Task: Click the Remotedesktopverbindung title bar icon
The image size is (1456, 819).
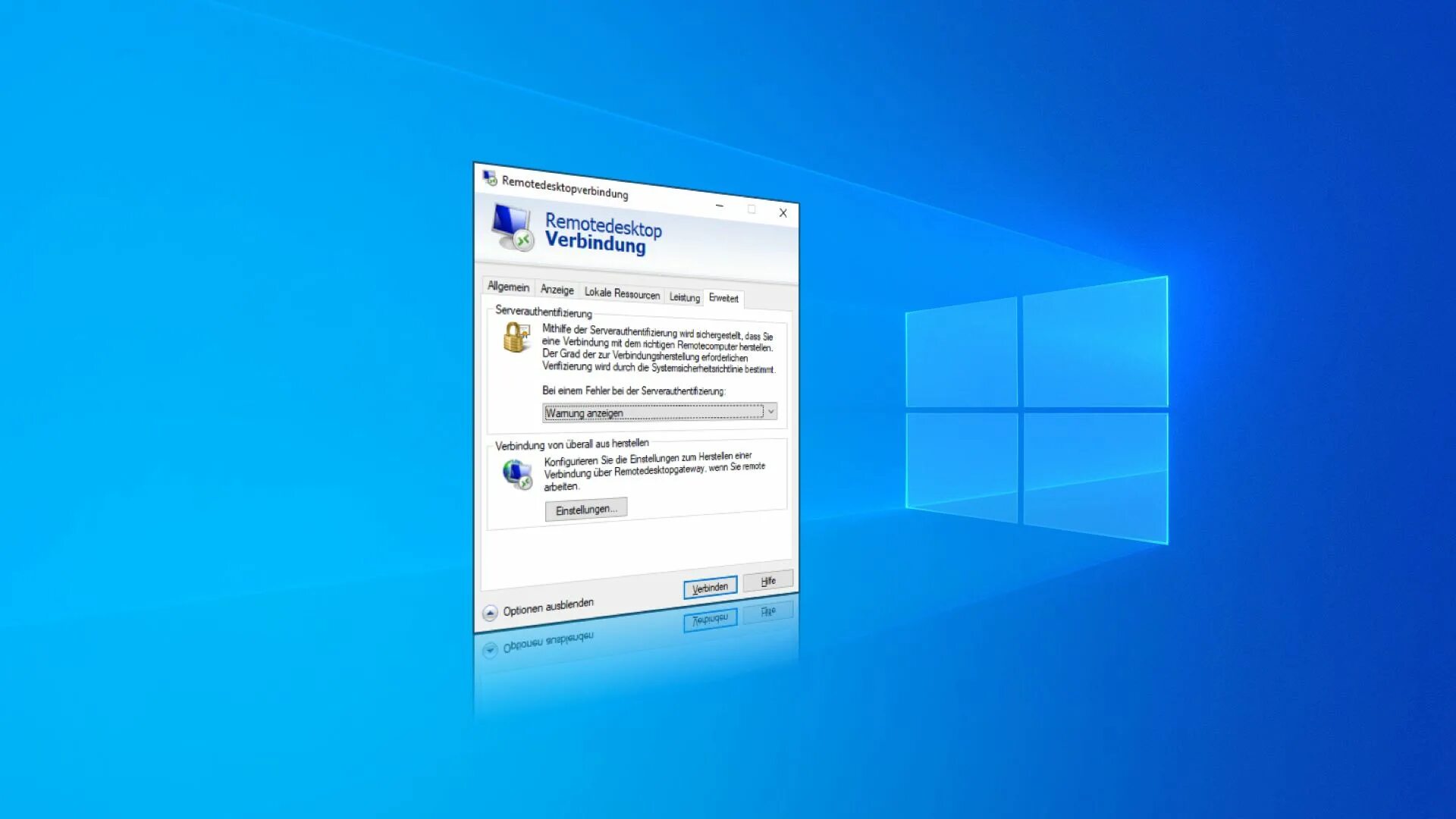Action: click(x=490, y=179)
